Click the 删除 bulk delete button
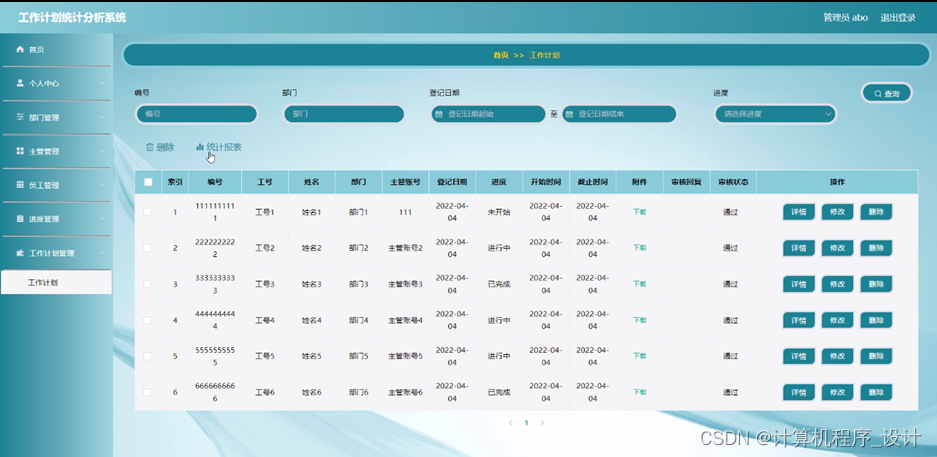 (160, 147)
